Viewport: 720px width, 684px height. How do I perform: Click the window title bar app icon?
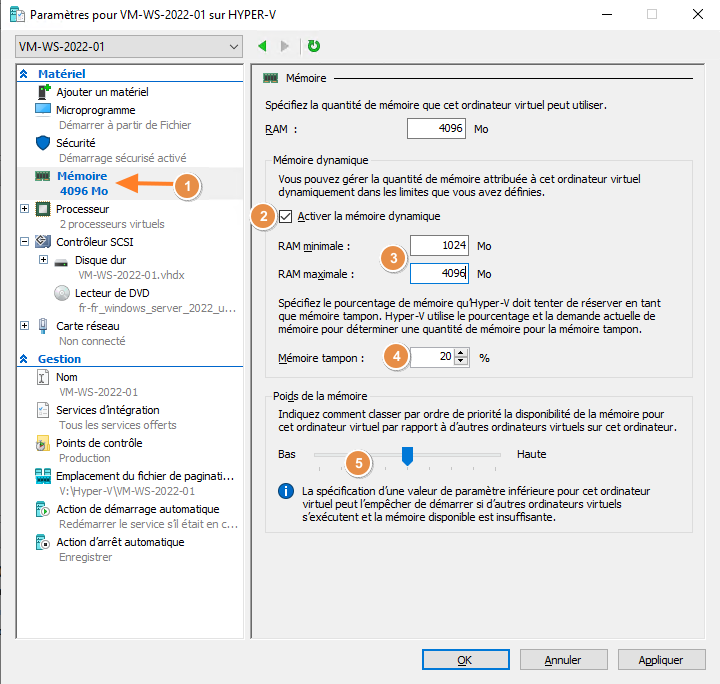(17, 15)
